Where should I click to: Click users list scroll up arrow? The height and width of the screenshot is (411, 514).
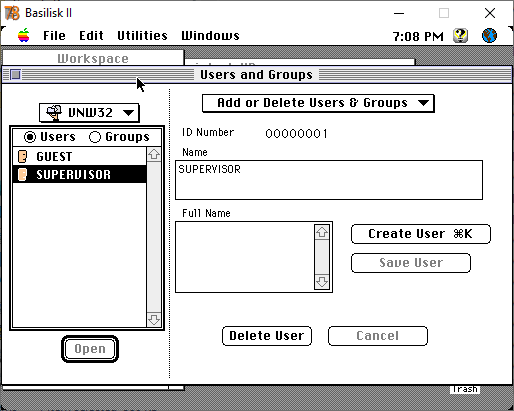(154, 154)
